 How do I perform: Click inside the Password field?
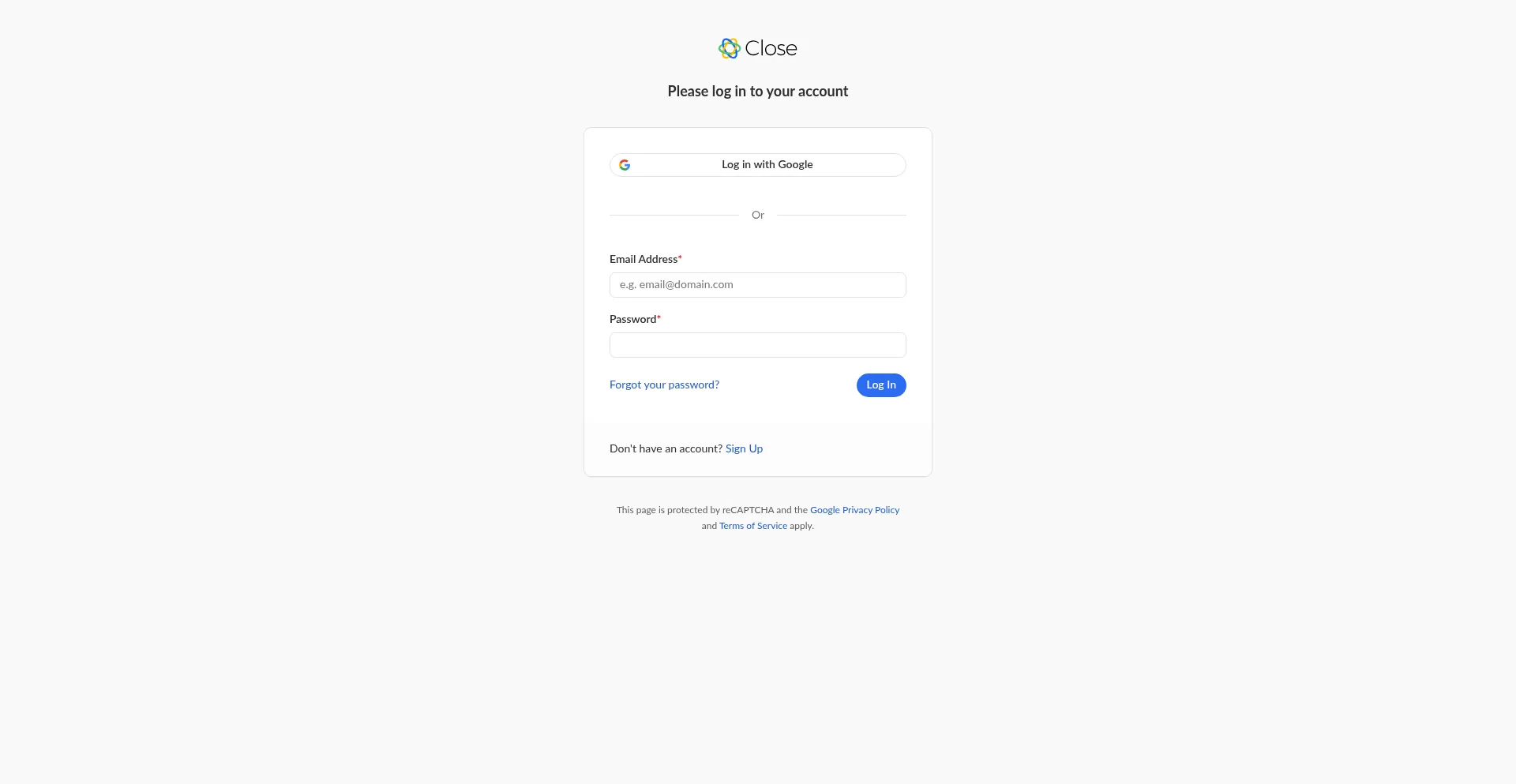[x=757, y=345]
